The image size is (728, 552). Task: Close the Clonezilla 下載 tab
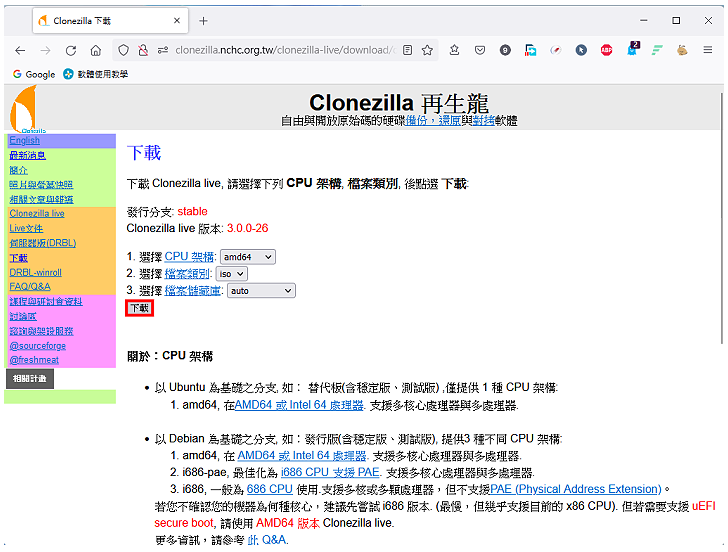[x=177, y=20]
